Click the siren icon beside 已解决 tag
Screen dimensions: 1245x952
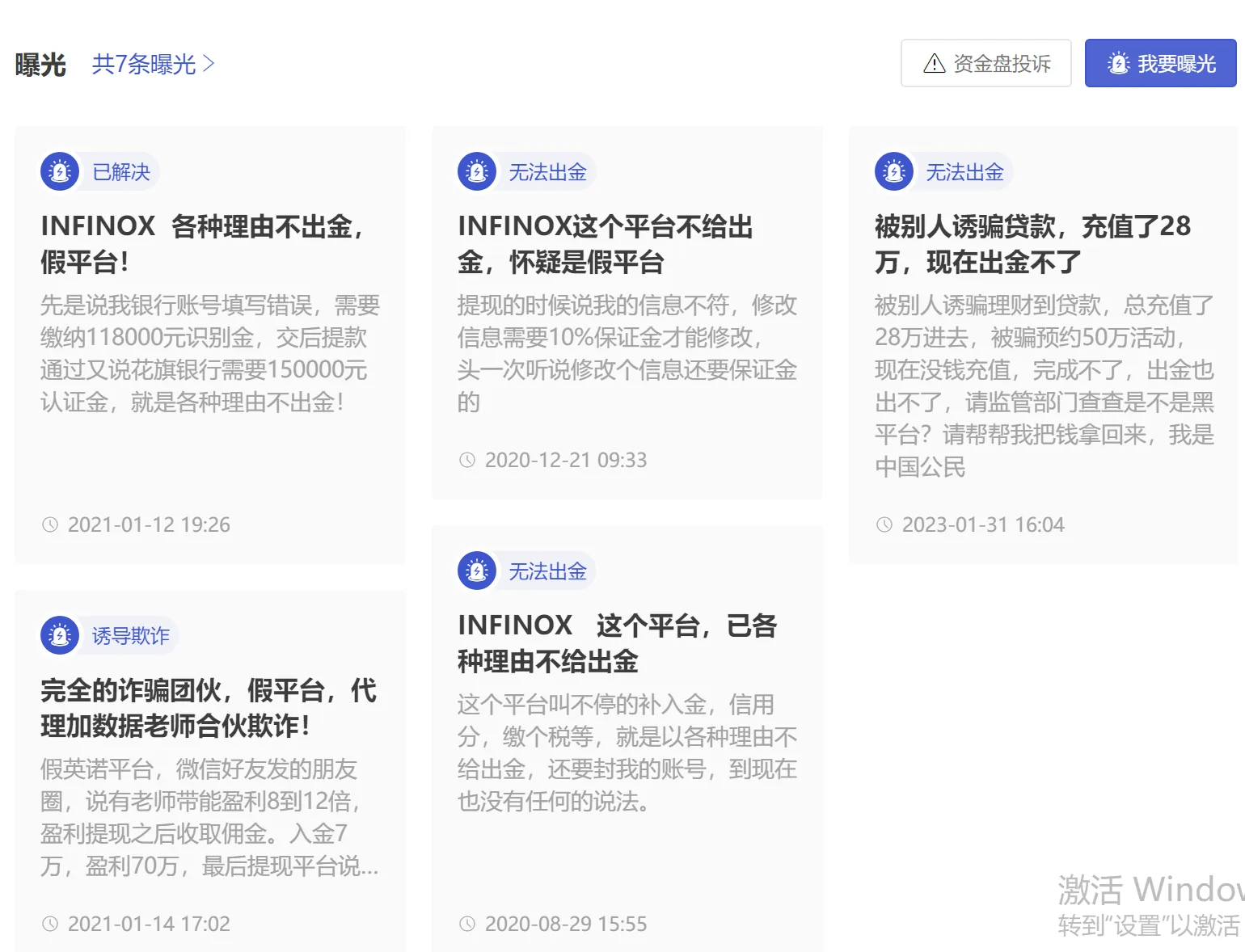[60, 171]
